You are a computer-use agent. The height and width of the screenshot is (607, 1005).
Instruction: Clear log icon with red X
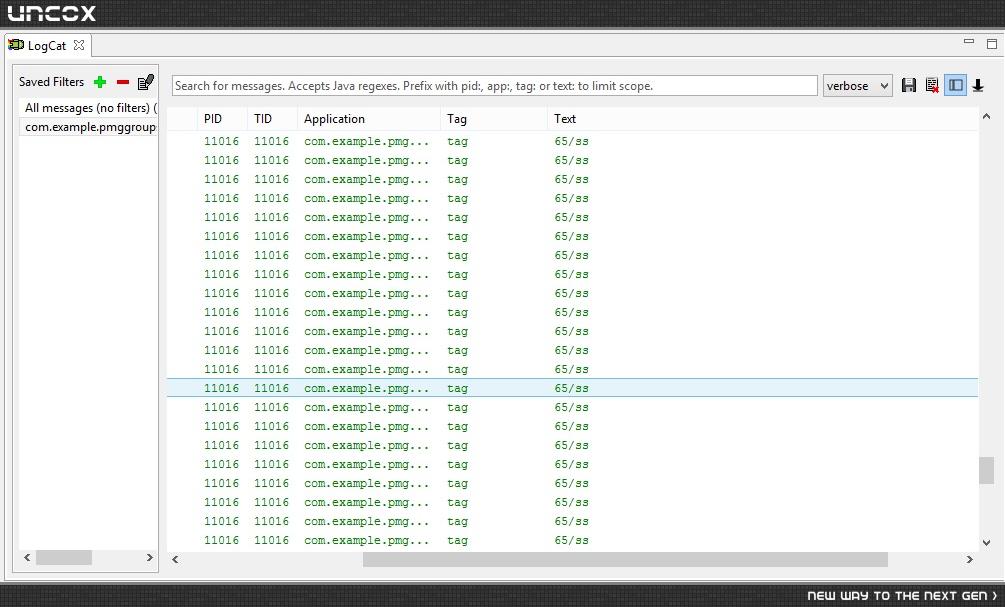[933, 85]
